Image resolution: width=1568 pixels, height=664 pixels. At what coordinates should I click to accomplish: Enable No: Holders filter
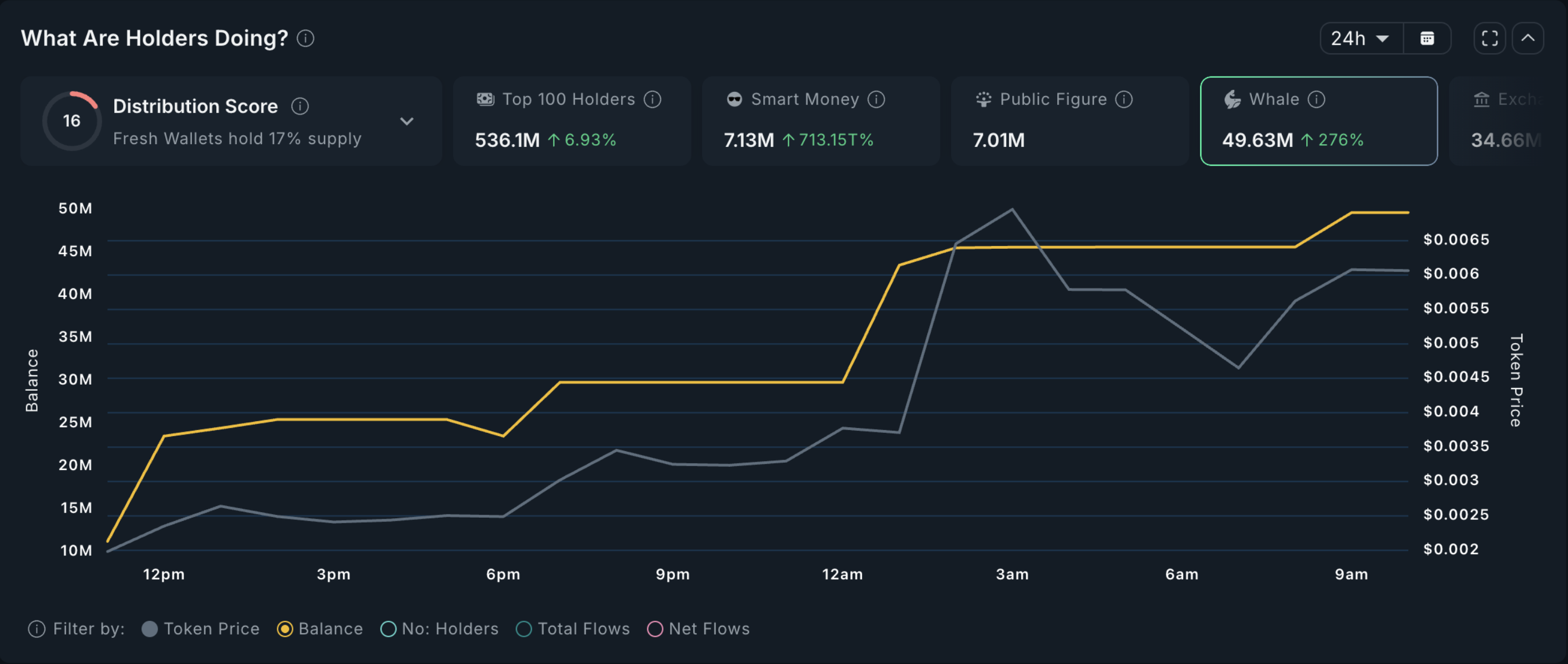tap(439, 629)
